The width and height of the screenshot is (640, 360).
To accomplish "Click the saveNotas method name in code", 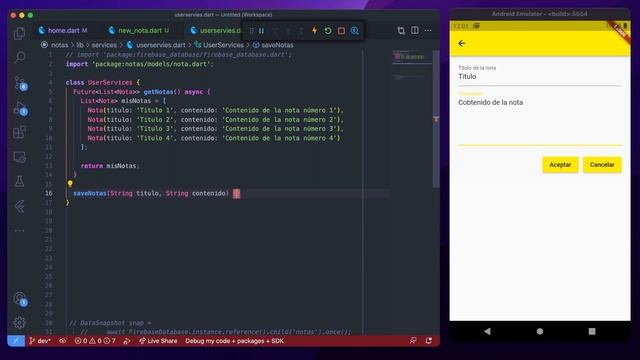I will coord(90,193).
